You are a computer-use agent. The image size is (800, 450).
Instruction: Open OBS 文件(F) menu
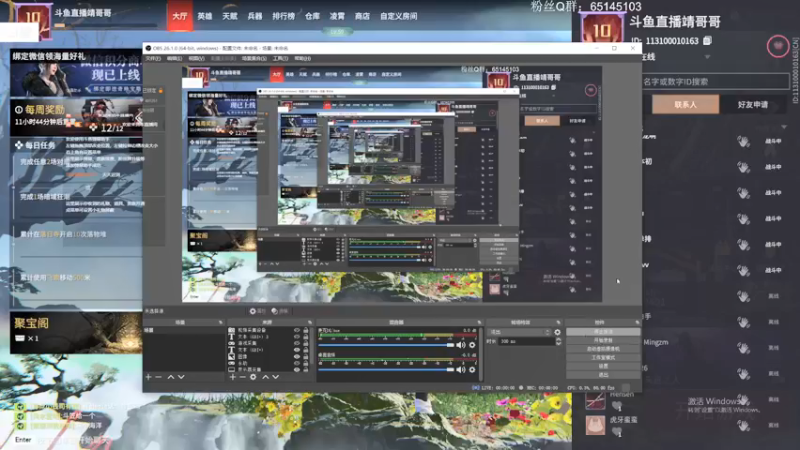[x=153, y=59]
